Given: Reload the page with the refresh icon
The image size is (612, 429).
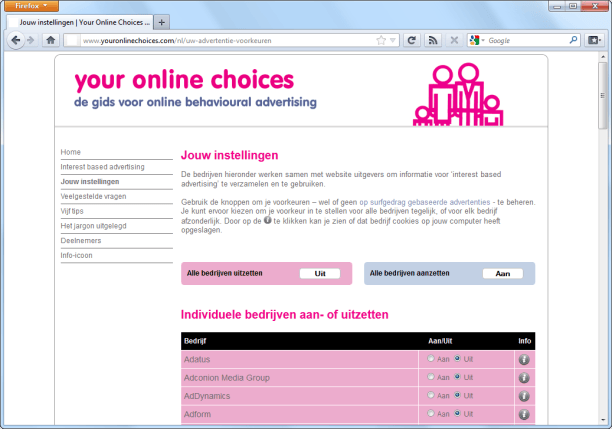Looking at the screenshot, I should (x=411, y=40).
